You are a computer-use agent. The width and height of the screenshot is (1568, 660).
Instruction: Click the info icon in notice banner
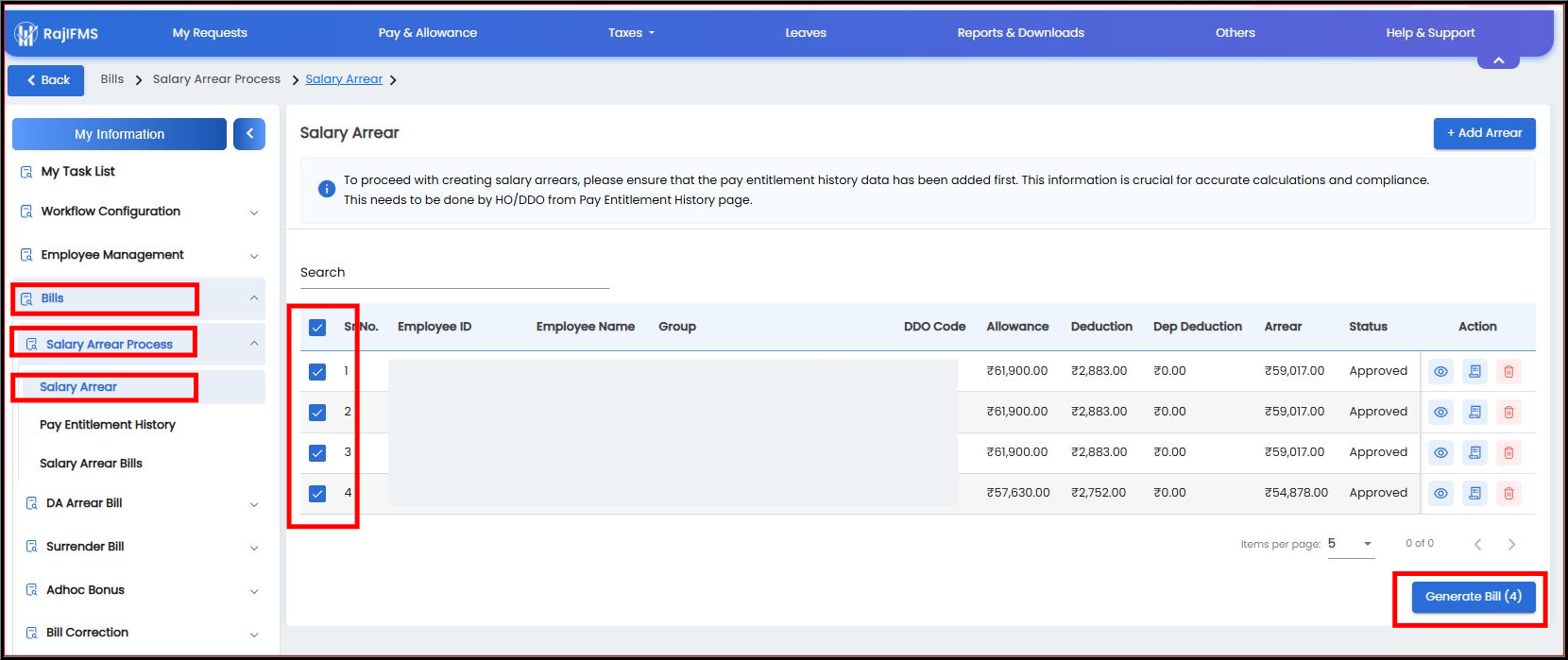[x=326, y=189]
